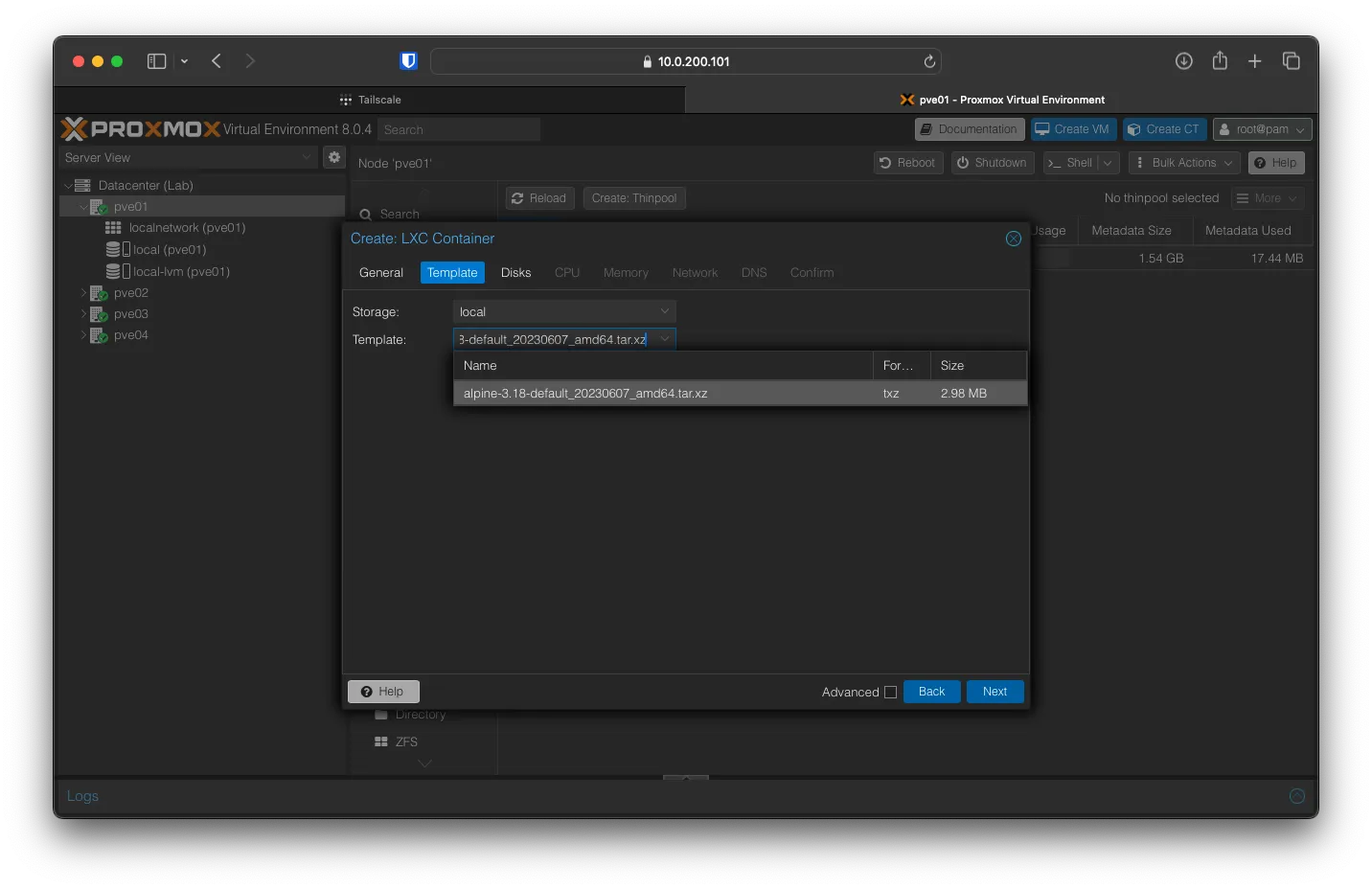
Task: Switch to the Disks tab
Action: 515,273
